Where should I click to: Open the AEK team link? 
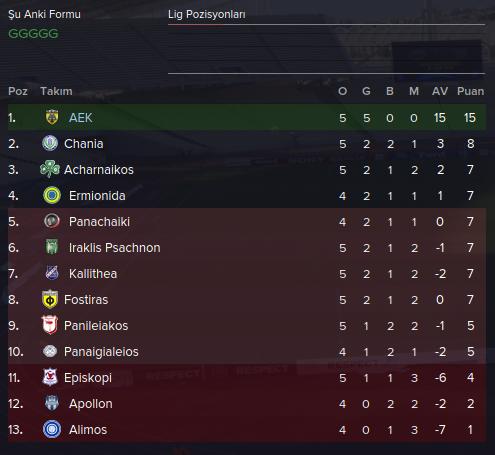(80, 118)
